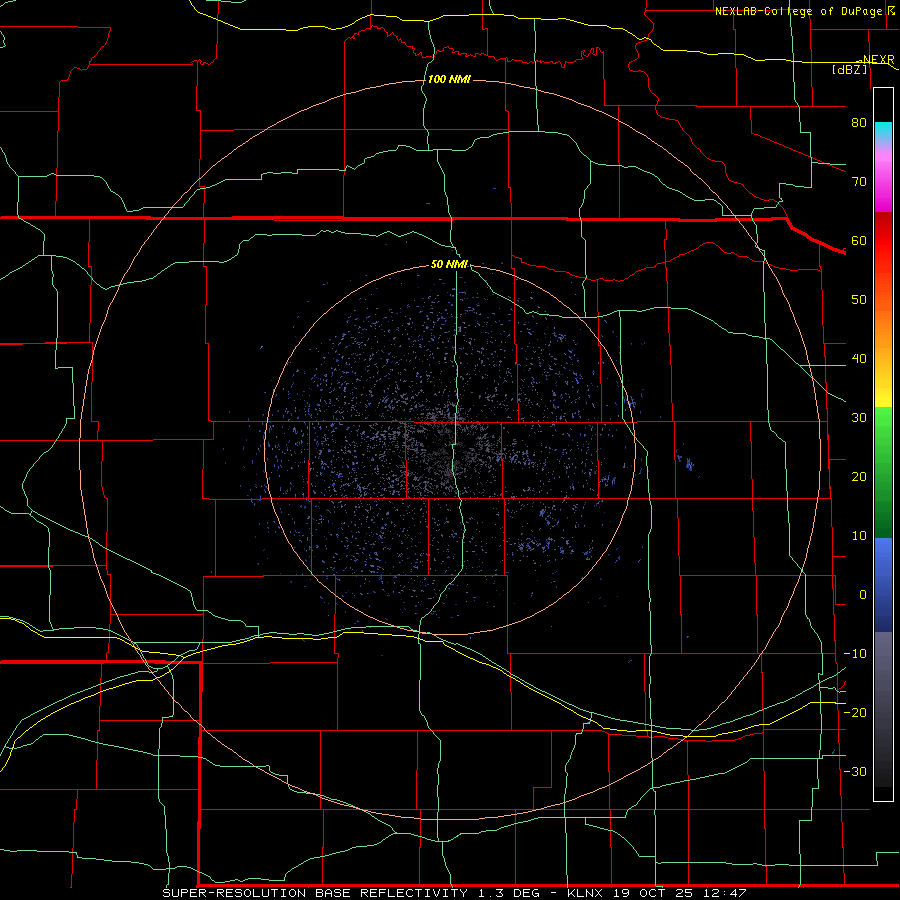The width and height of the screenshot is (900, 900).
Task: Select the 60 value on the dBZ scale
Action: click(x=859, y=240)
